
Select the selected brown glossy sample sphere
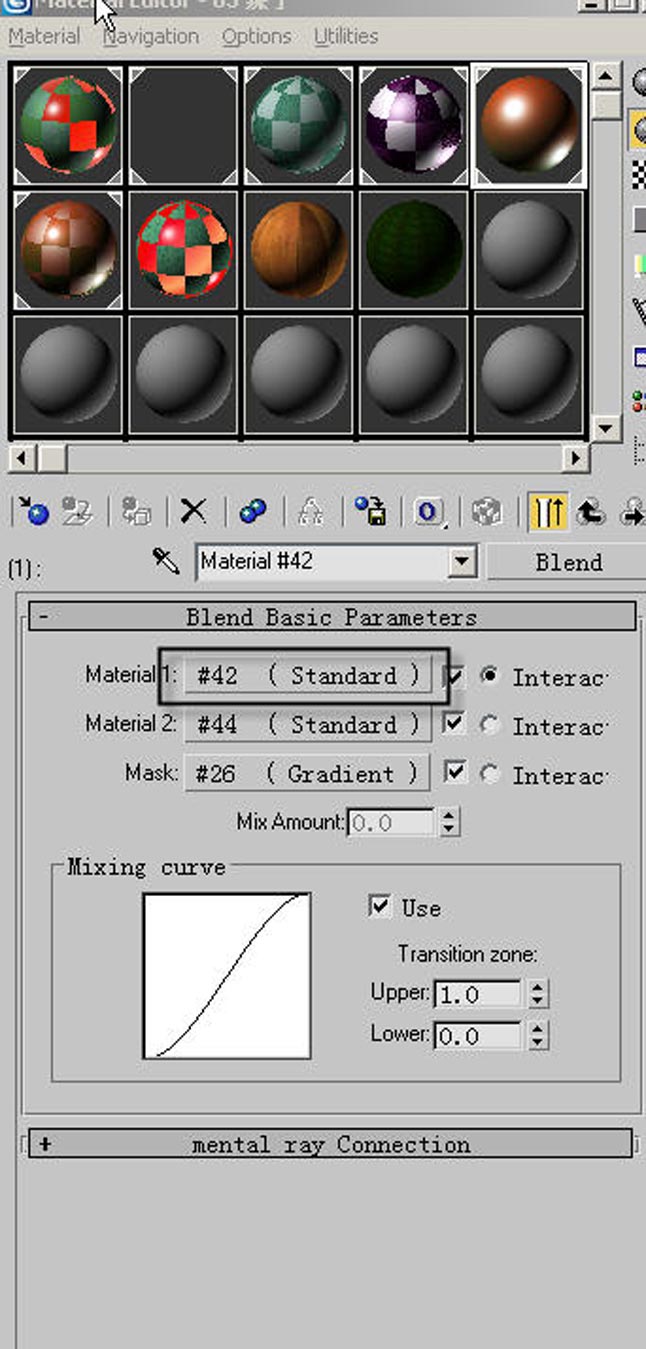[x=528, y=126]
